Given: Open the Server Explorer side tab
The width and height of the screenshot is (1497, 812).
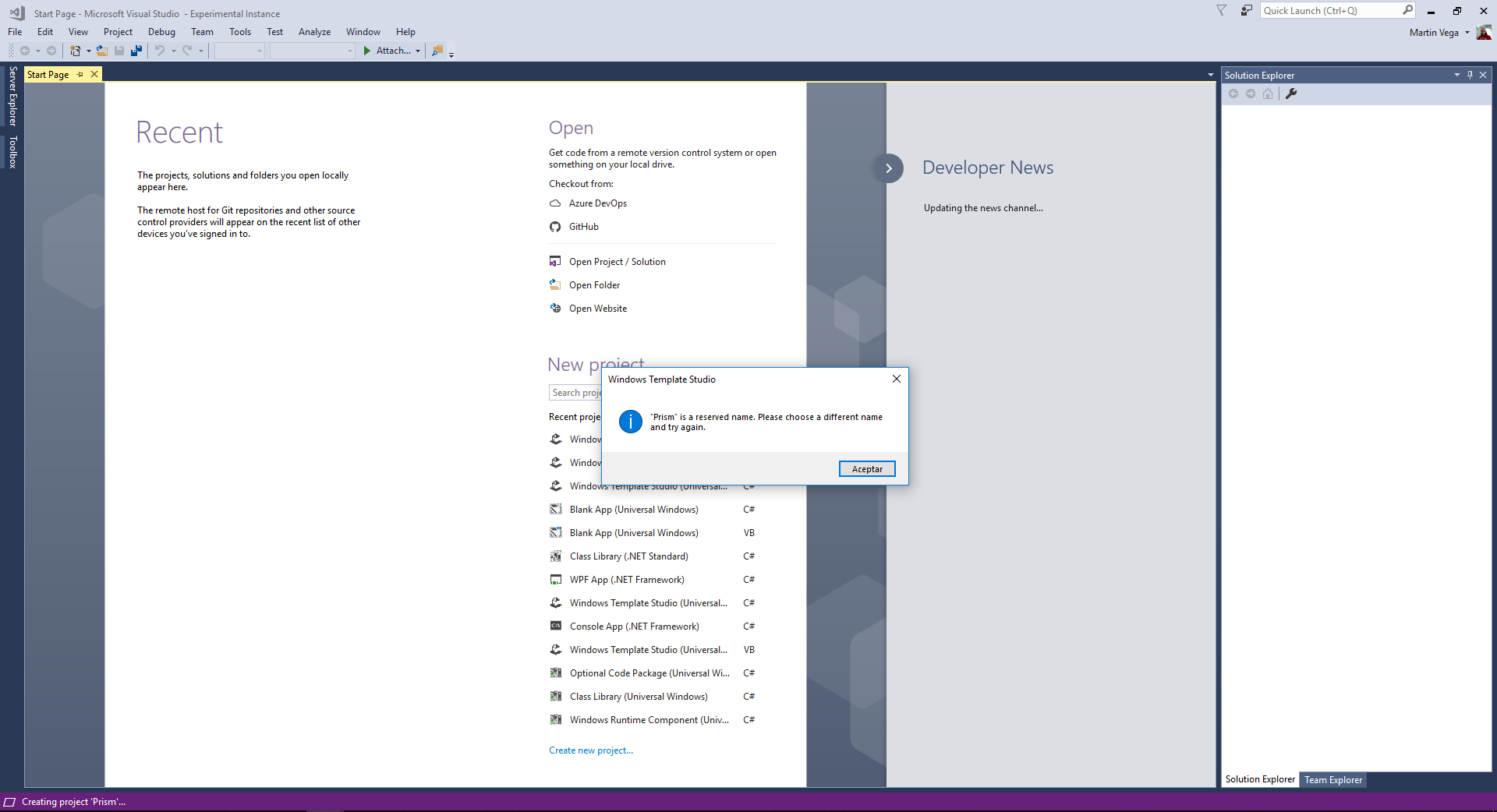Looking at the screenshot, I should tap(12, 97).
